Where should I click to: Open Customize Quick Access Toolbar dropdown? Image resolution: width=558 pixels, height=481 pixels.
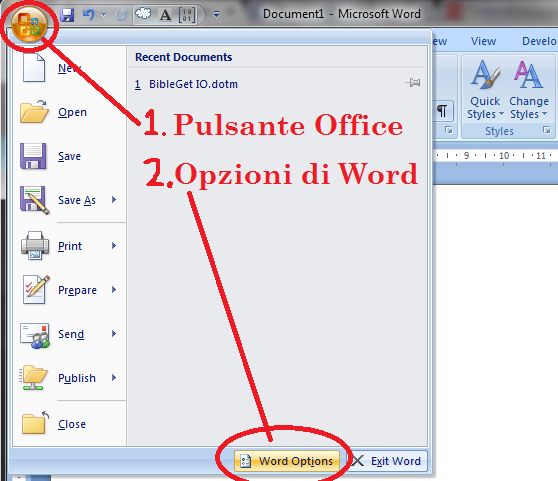pos(216,15)
